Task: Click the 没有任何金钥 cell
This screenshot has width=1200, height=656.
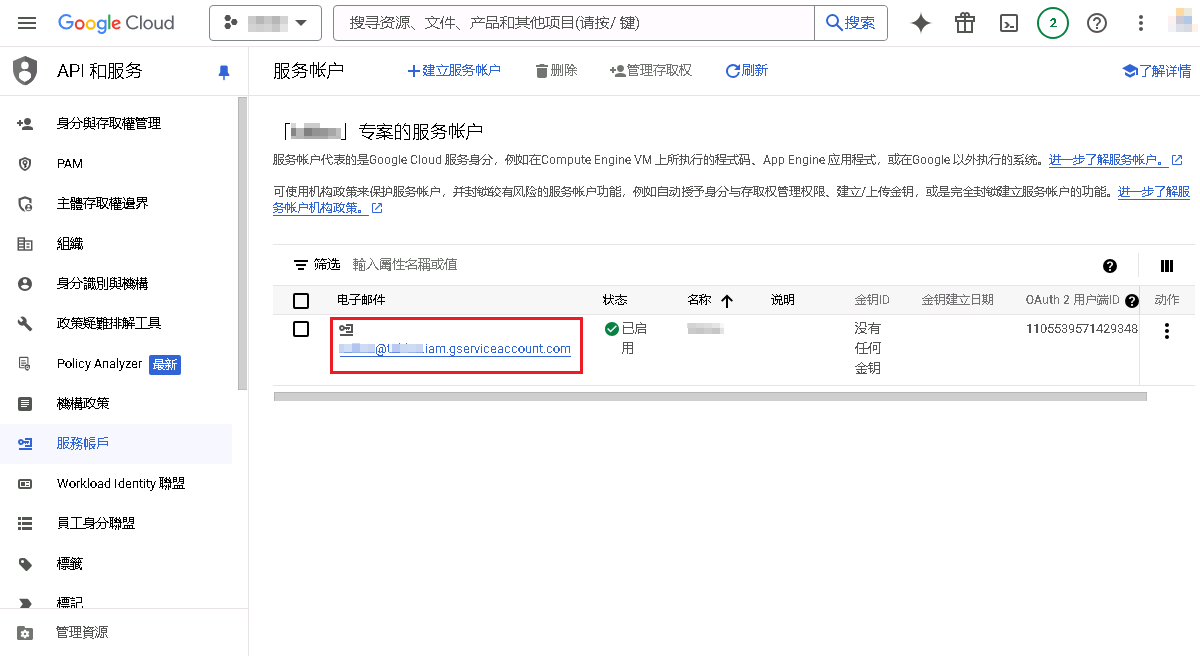Action: tap(868, 348)
